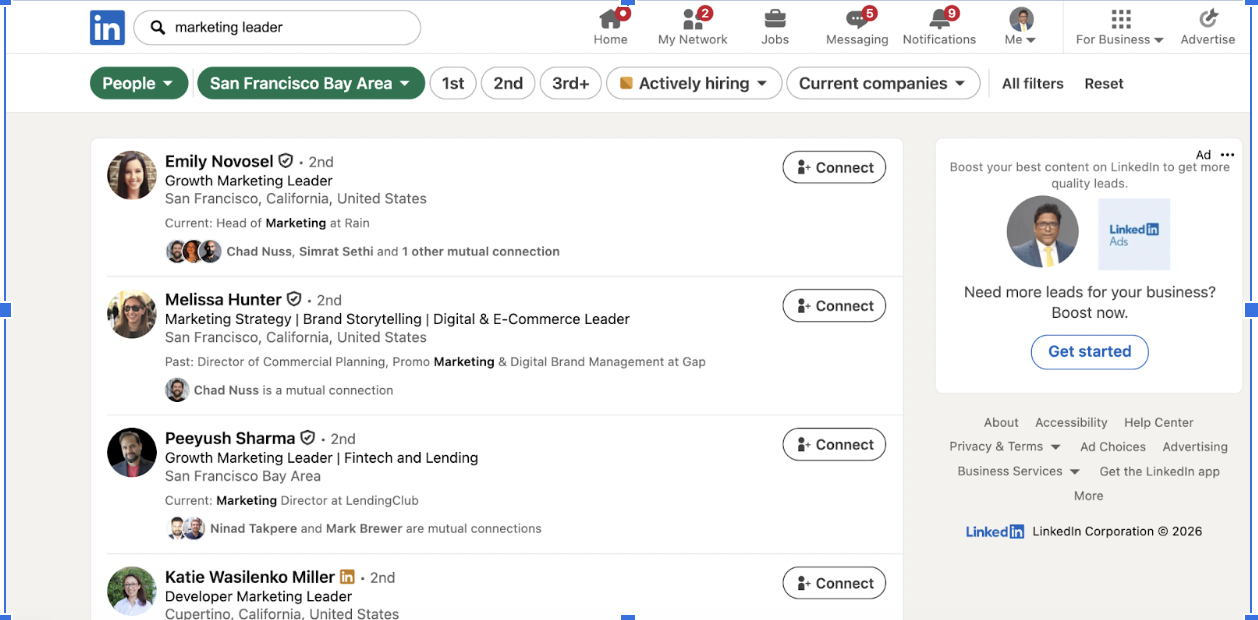This screenshot has width=1258, height=620.
Task: Click Melissa Hunter's verification badge
Action: click(294, 299)
